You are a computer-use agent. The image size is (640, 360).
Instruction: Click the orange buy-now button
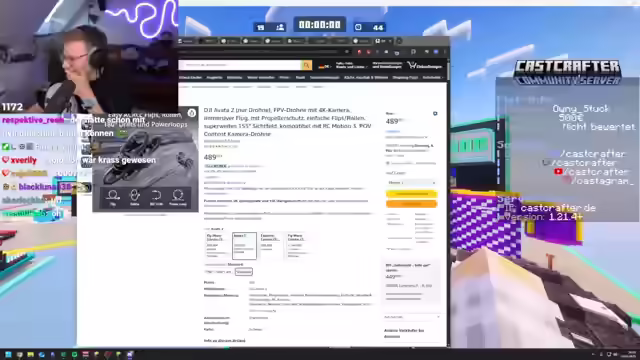pyautogui.click(x=411, y=203)
